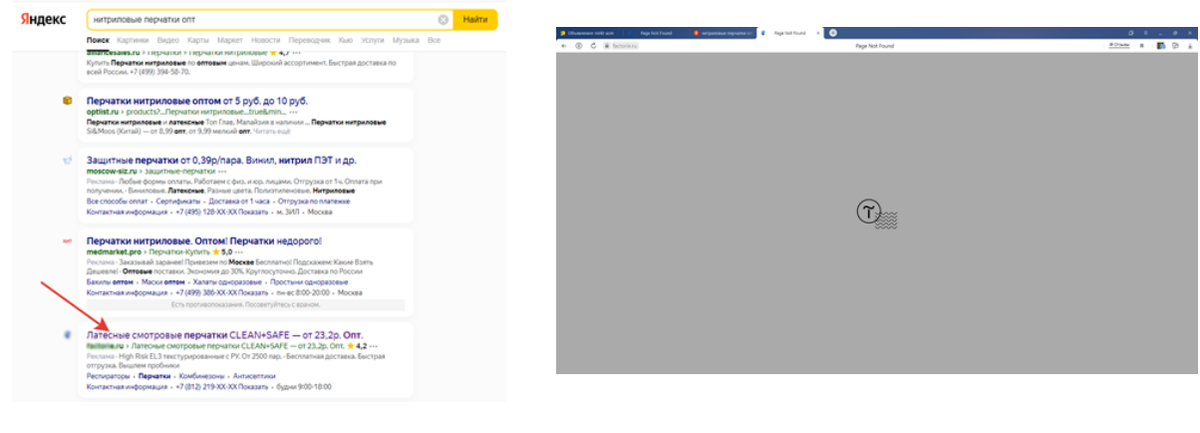Open 'Все способы оплат' sitelink
Image resolution: width=1200 pixels, height=433 pixels.
pyautogui.click(x=118, y=202)
